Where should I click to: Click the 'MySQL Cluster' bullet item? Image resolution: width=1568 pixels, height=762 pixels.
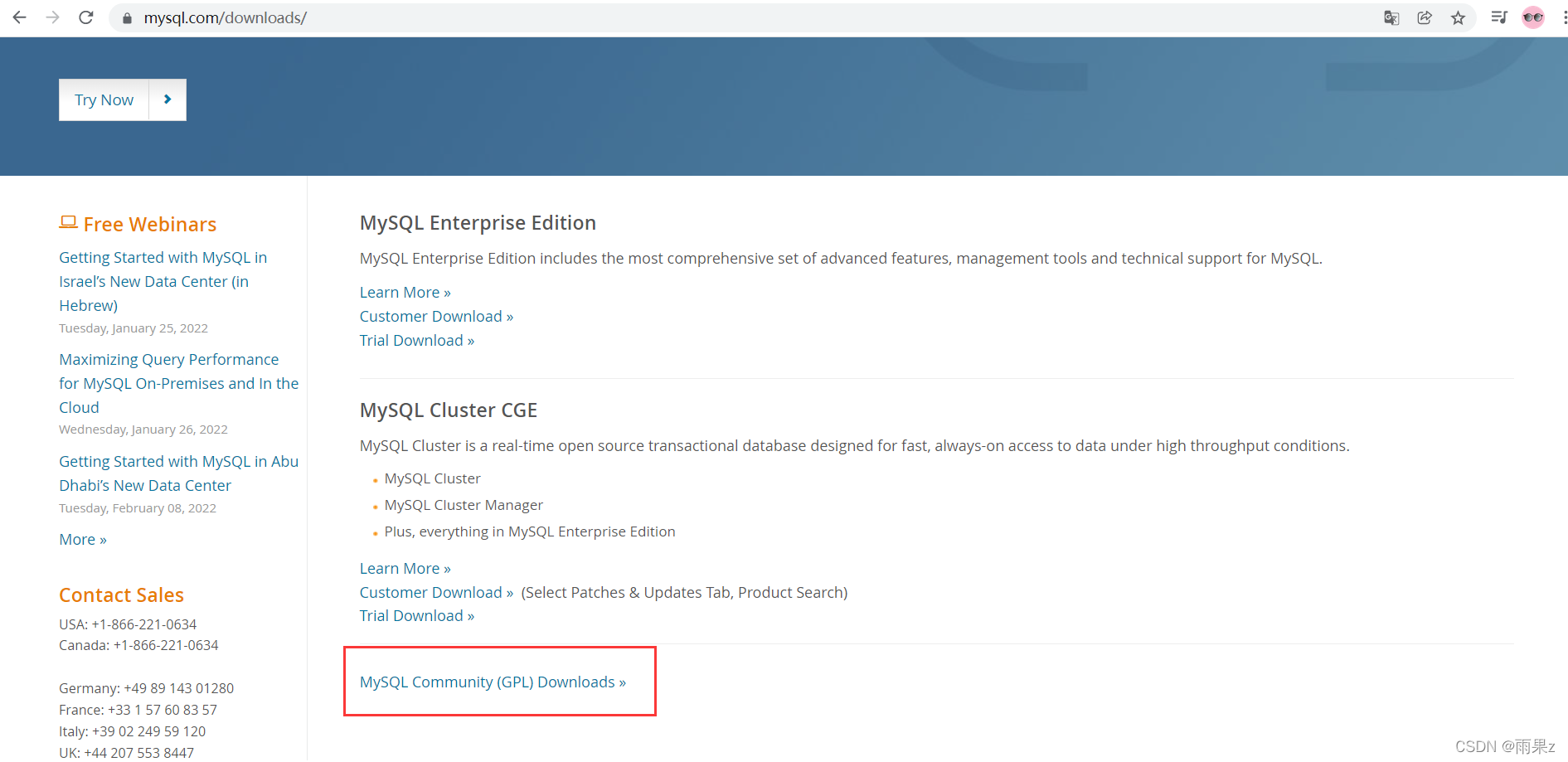432,478
